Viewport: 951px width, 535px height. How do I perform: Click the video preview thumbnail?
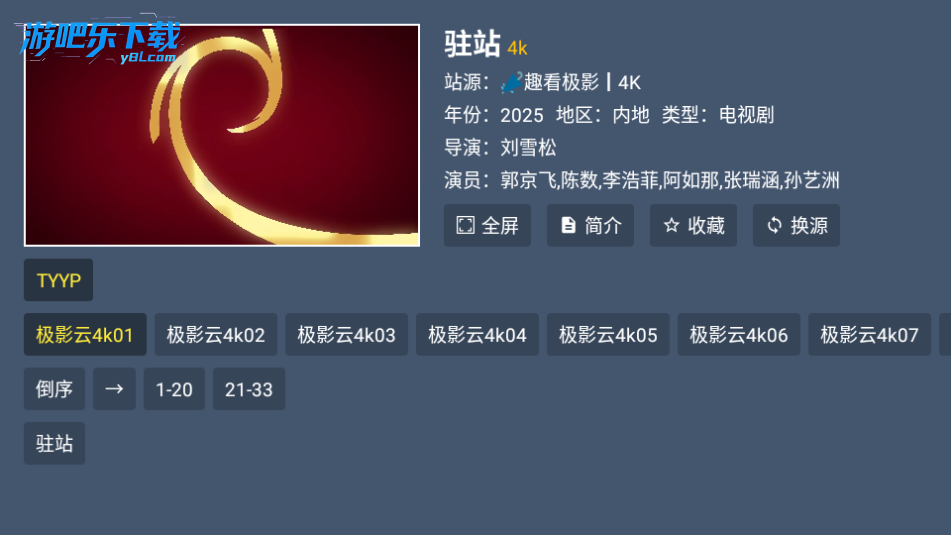(x=222, y=135)
